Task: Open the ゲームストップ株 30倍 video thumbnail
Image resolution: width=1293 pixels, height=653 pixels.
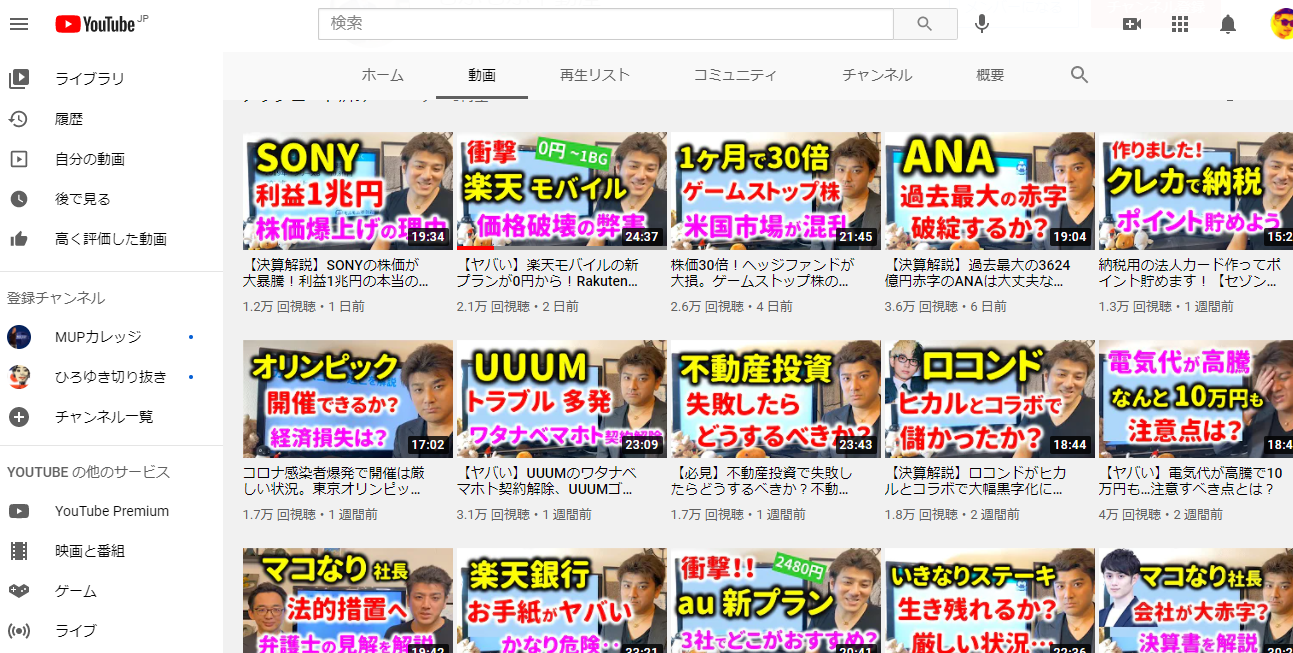Action: point(776,191)
